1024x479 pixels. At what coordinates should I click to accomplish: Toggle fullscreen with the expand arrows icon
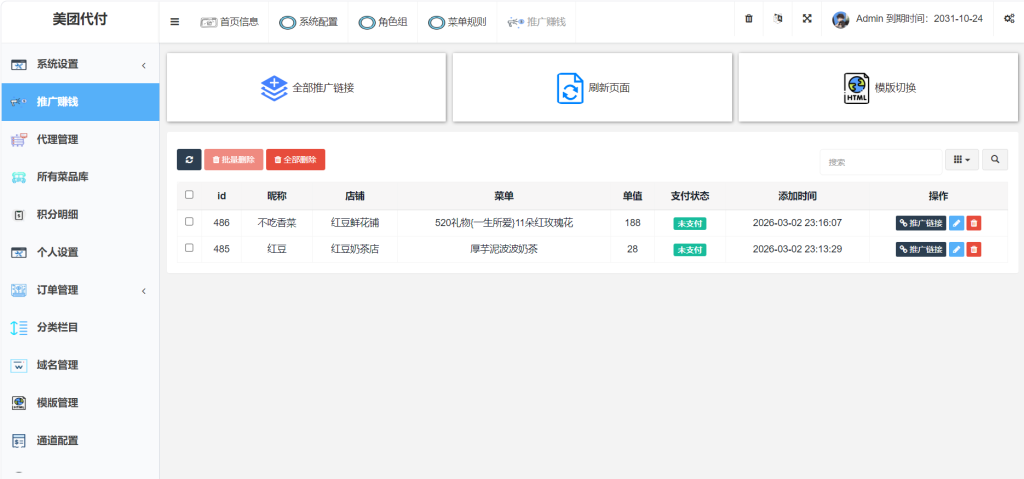807,19
